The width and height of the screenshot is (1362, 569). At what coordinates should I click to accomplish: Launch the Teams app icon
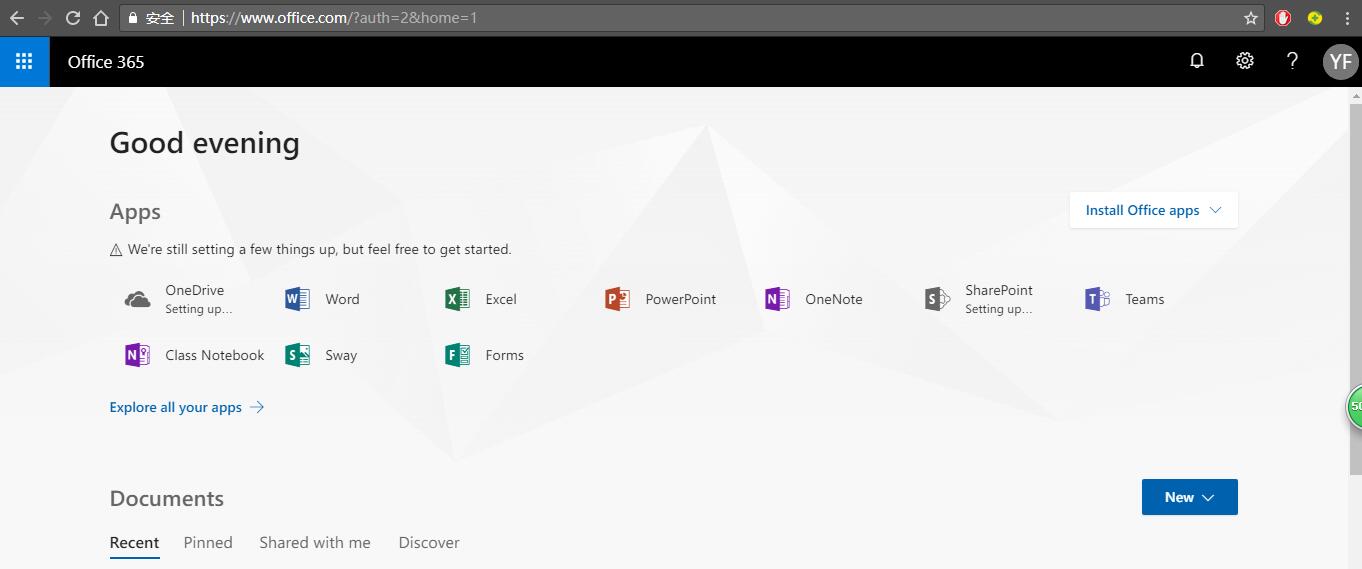pyautogui.click(x=1097, y=299)
